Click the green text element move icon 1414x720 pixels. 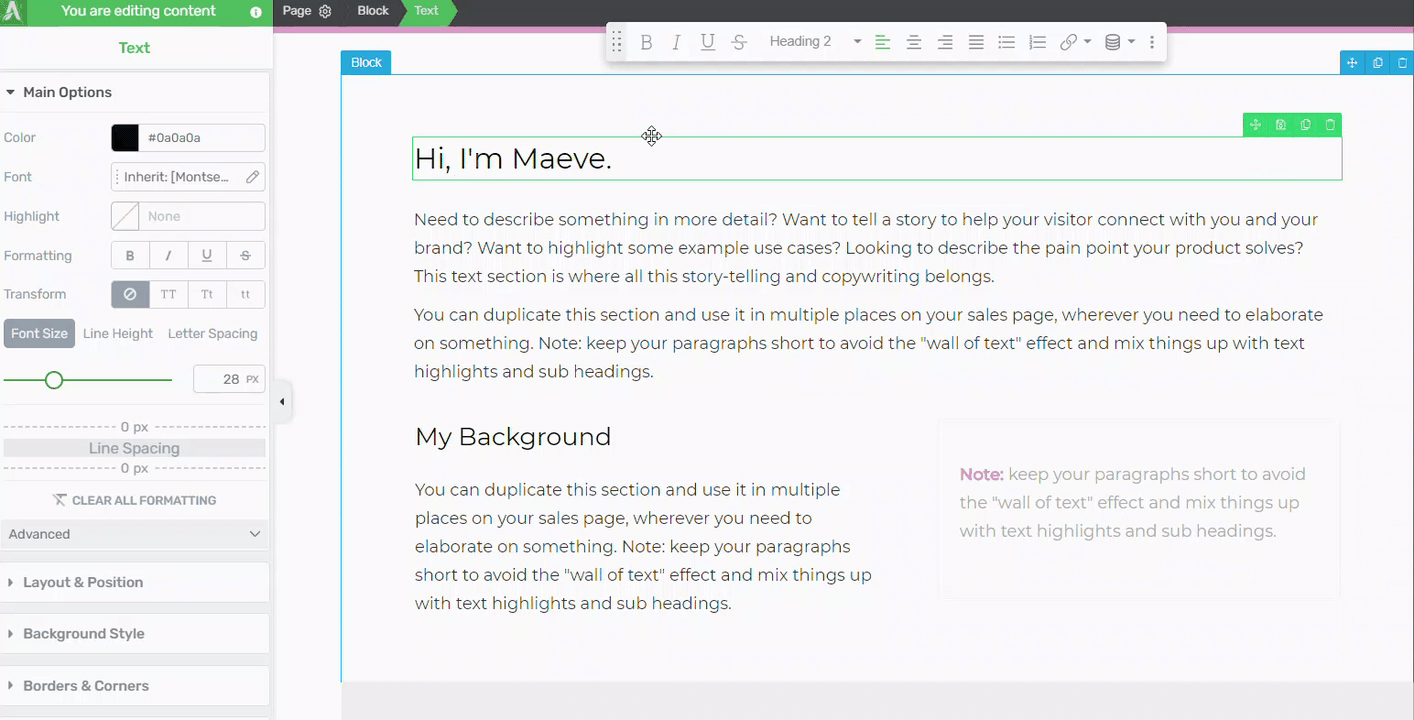tap(1255, 125)
